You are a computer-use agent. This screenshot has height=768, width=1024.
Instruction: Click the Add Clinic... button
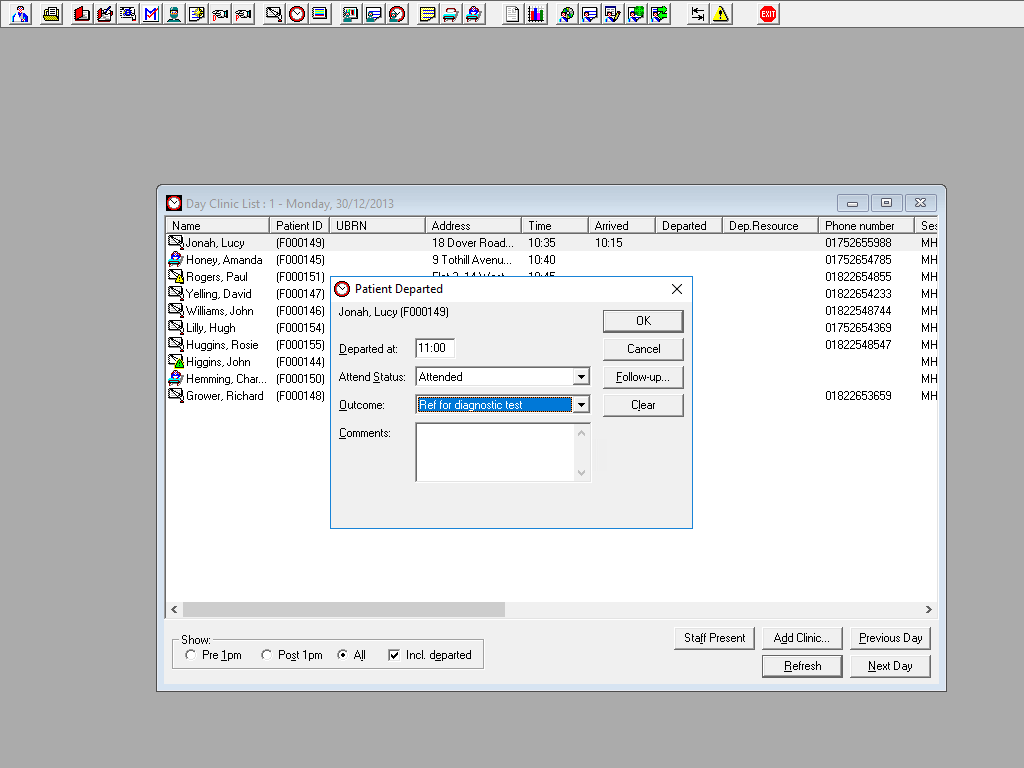click(802, 638)
